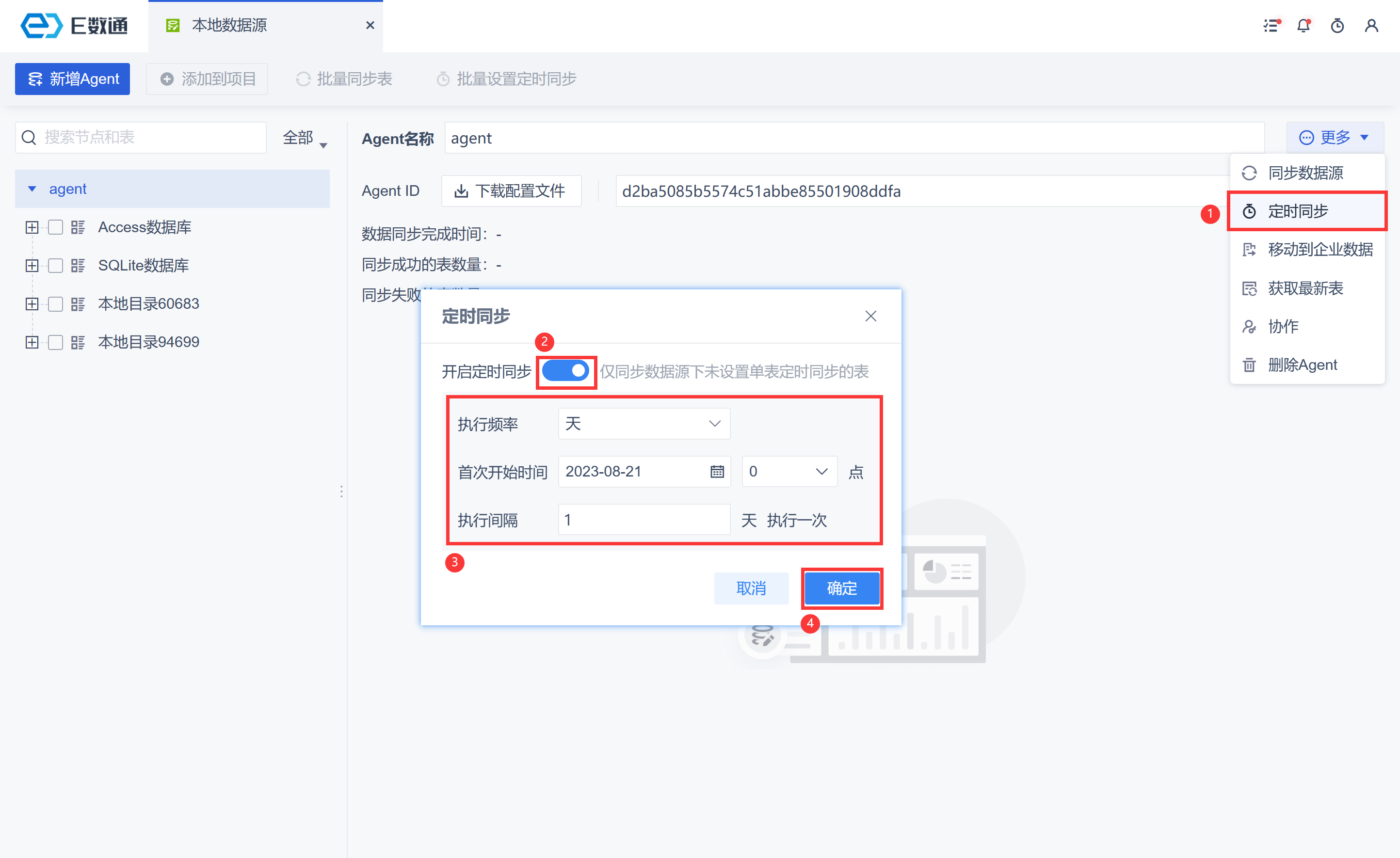Tick the 本地目录94699 checkbox
The width and height of the screenshot is (1400, 858).
56,342
